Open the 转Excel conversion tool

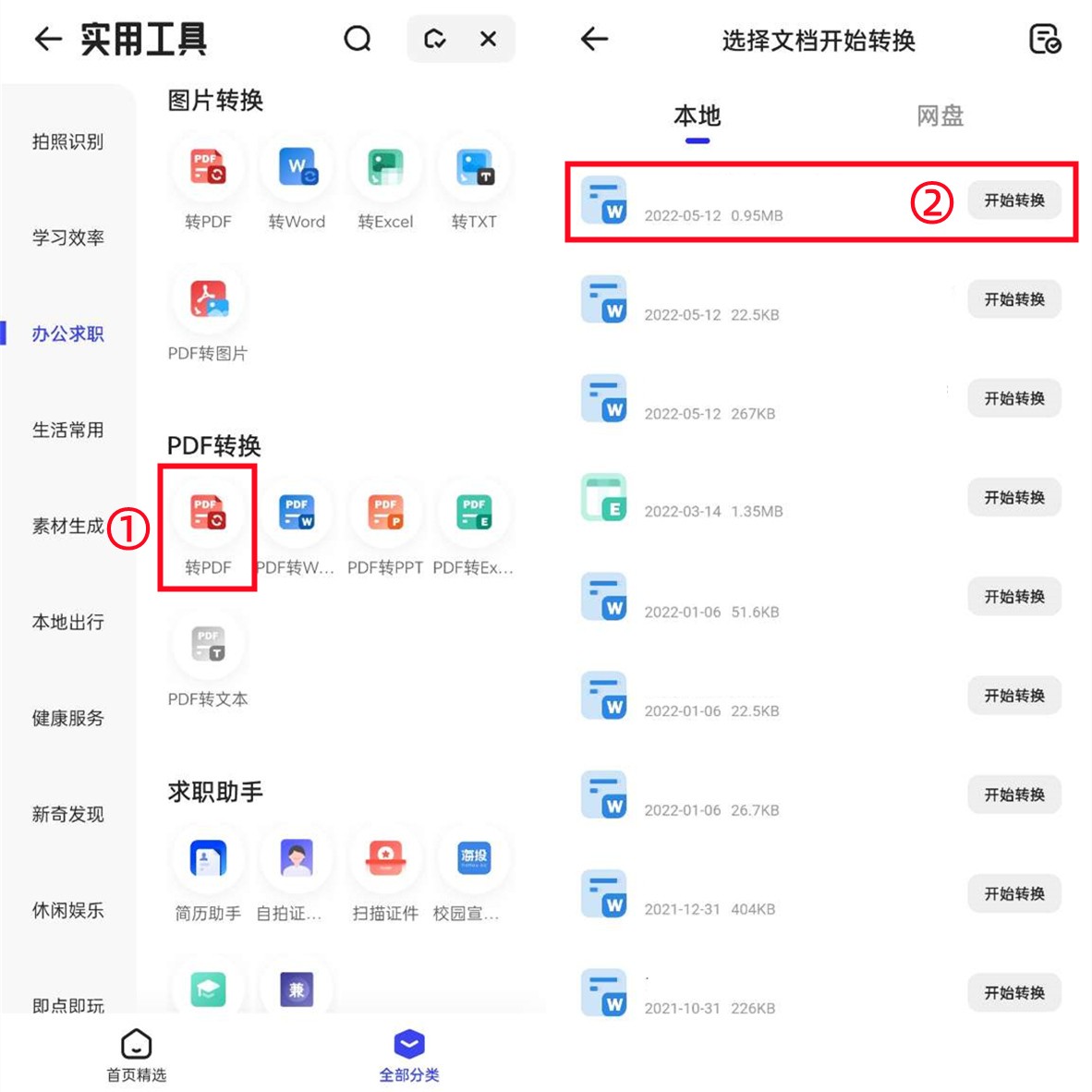(x=384, y=168)
